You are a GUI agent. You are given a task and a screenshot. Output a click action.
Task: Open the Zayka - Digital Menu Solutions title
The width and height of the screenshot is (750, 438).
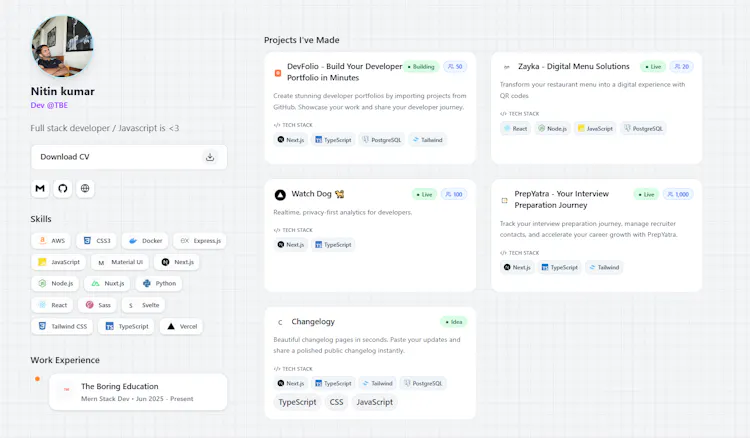coord(574,66)
